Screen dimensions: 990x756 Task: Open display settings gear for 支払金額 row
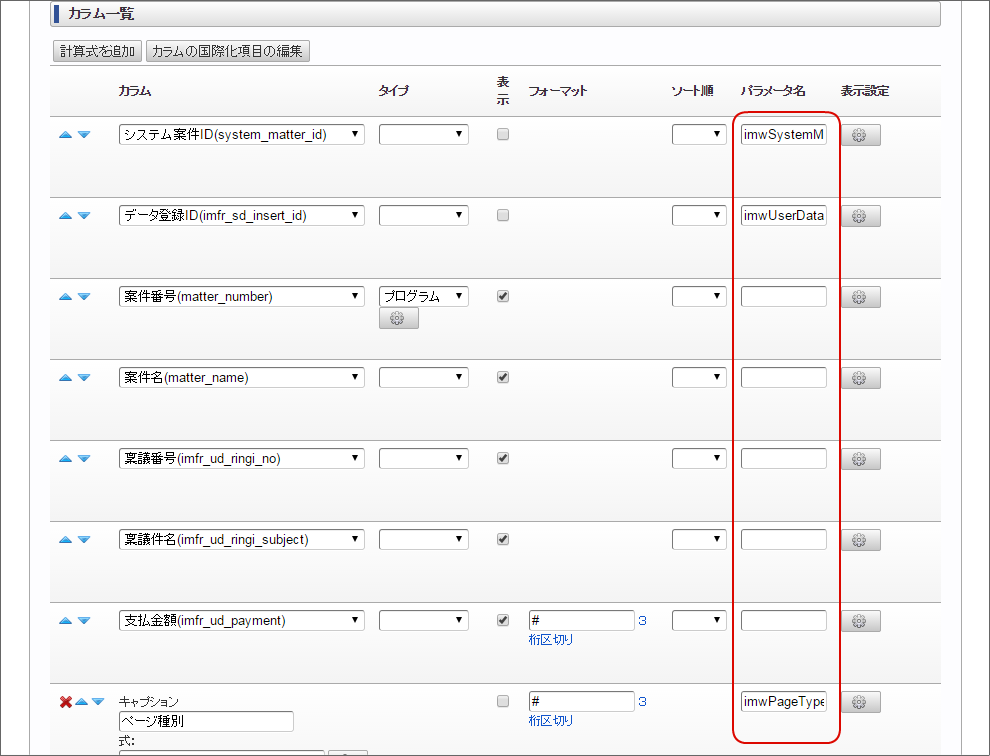point(860,620)
